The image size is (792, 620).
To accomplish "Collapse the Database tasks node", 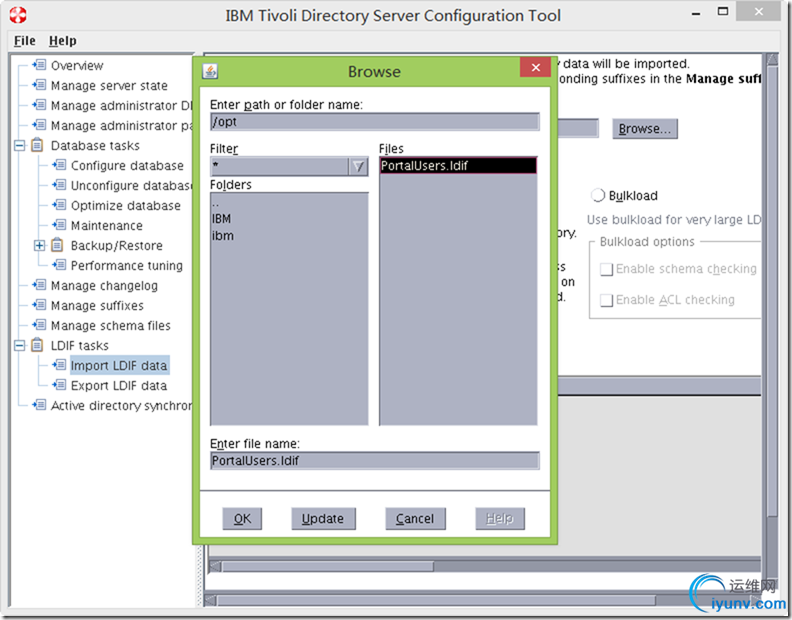I will pos(19,146).
